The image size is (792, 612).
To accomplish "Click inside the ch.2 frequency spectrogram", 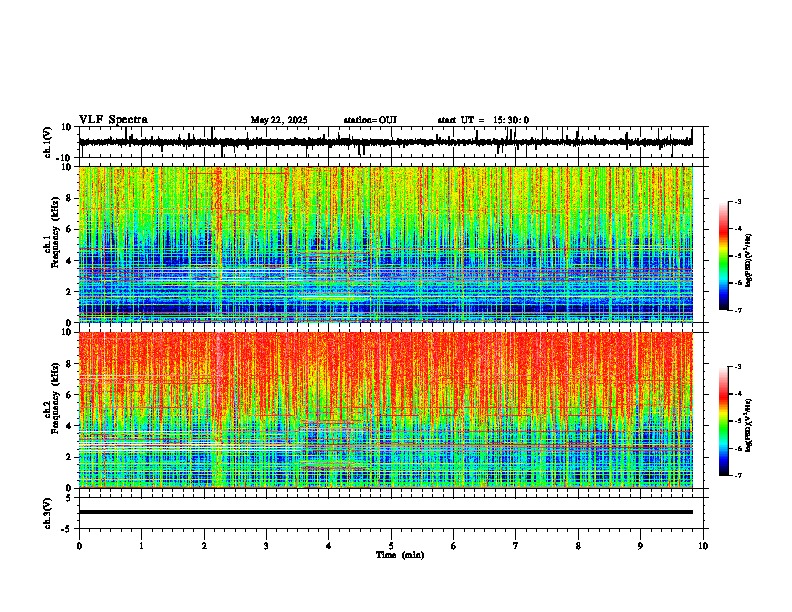I will [x=386, y=410].
